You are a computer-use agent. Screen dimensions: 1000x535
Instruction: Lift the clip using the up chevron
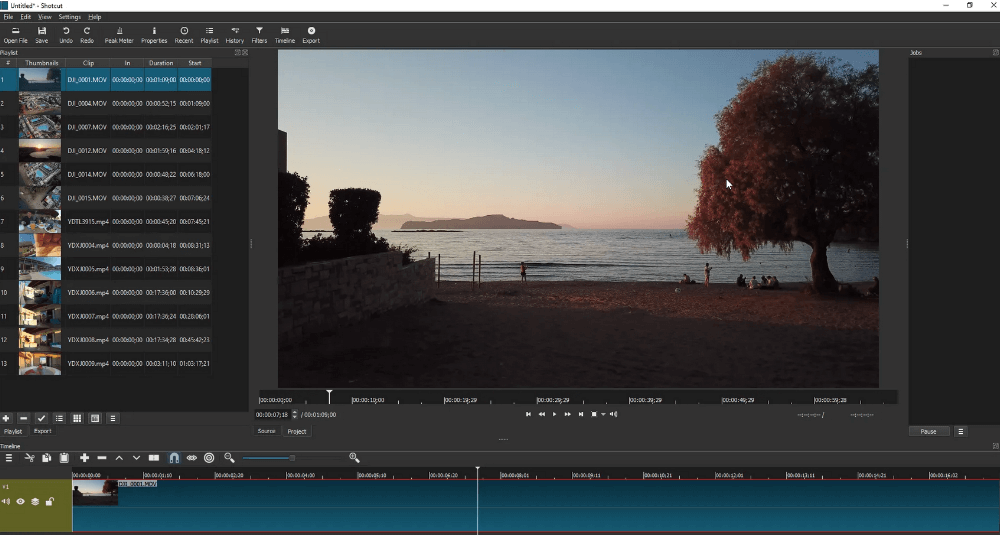[119, 458]
